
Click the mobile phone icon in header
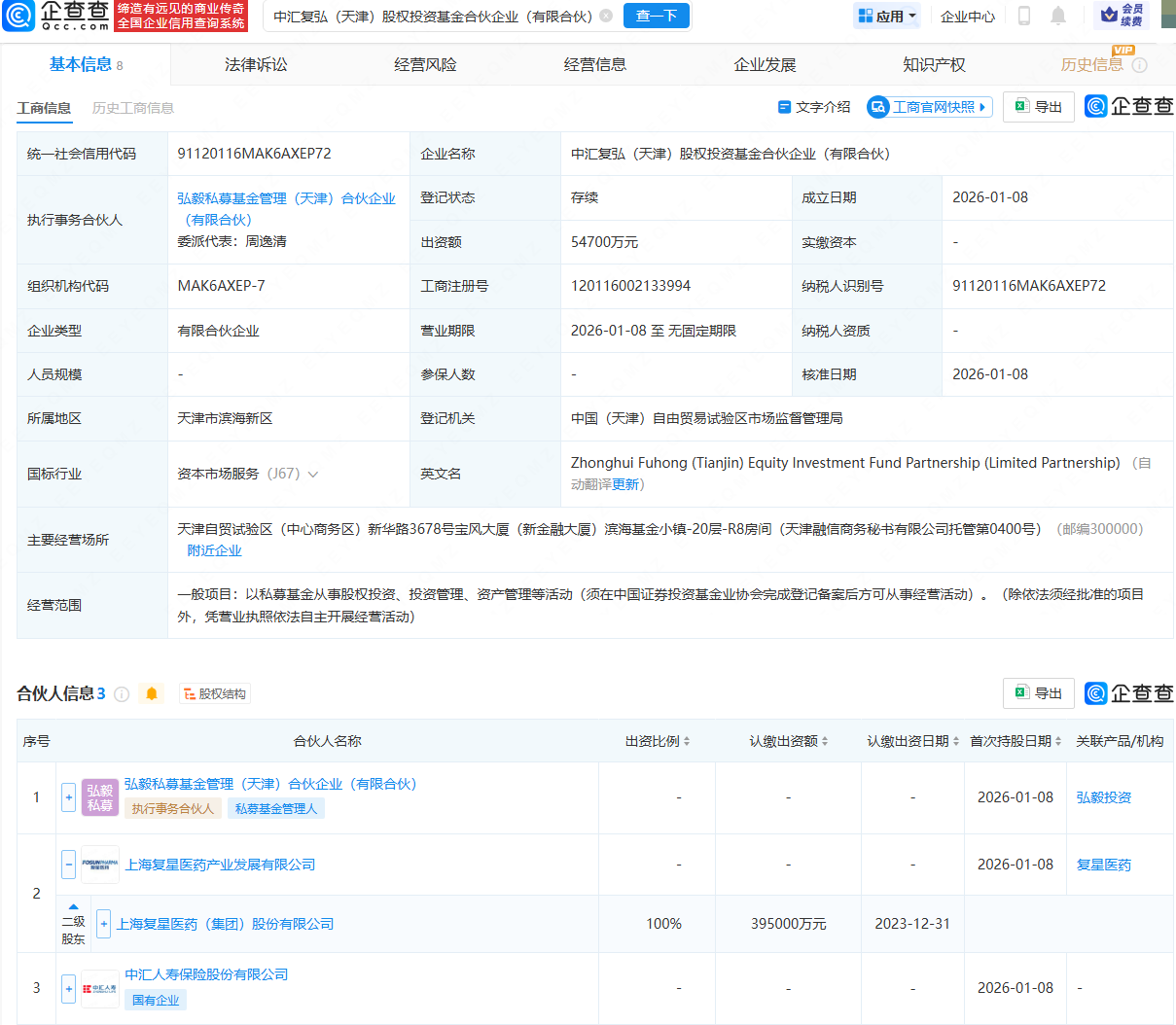pos(1023,17)
